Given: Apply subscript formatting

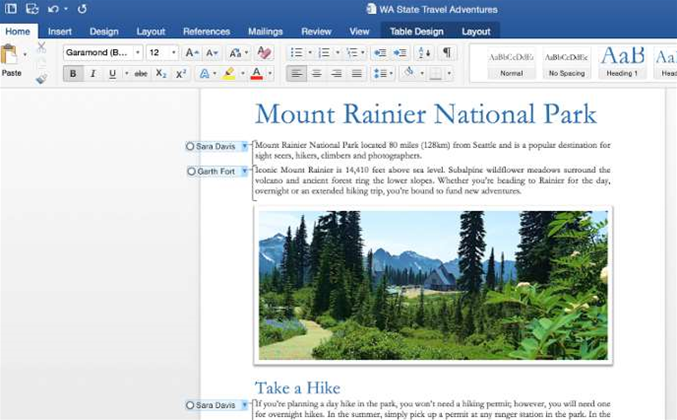Looking at the screenshot, I should click(161, 73).
